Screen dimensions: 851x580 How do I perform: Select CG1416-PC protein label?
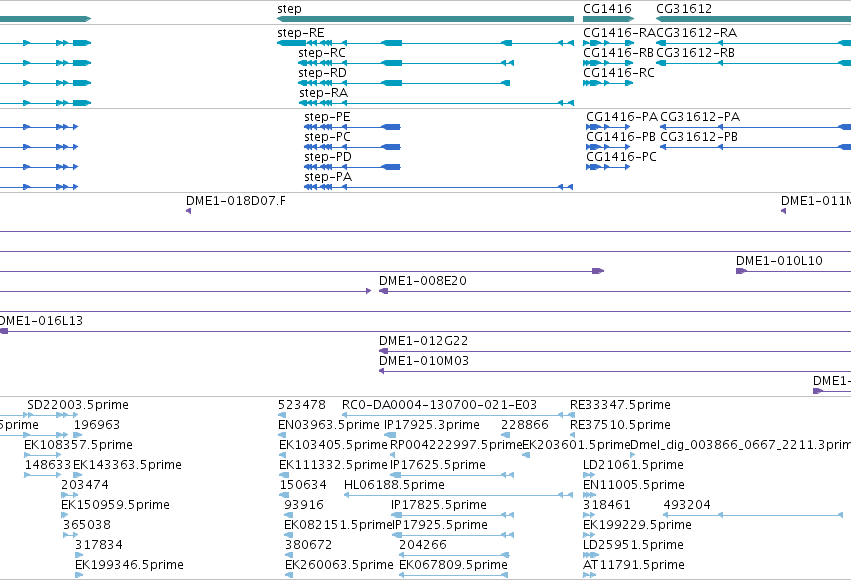coord(621,157)
